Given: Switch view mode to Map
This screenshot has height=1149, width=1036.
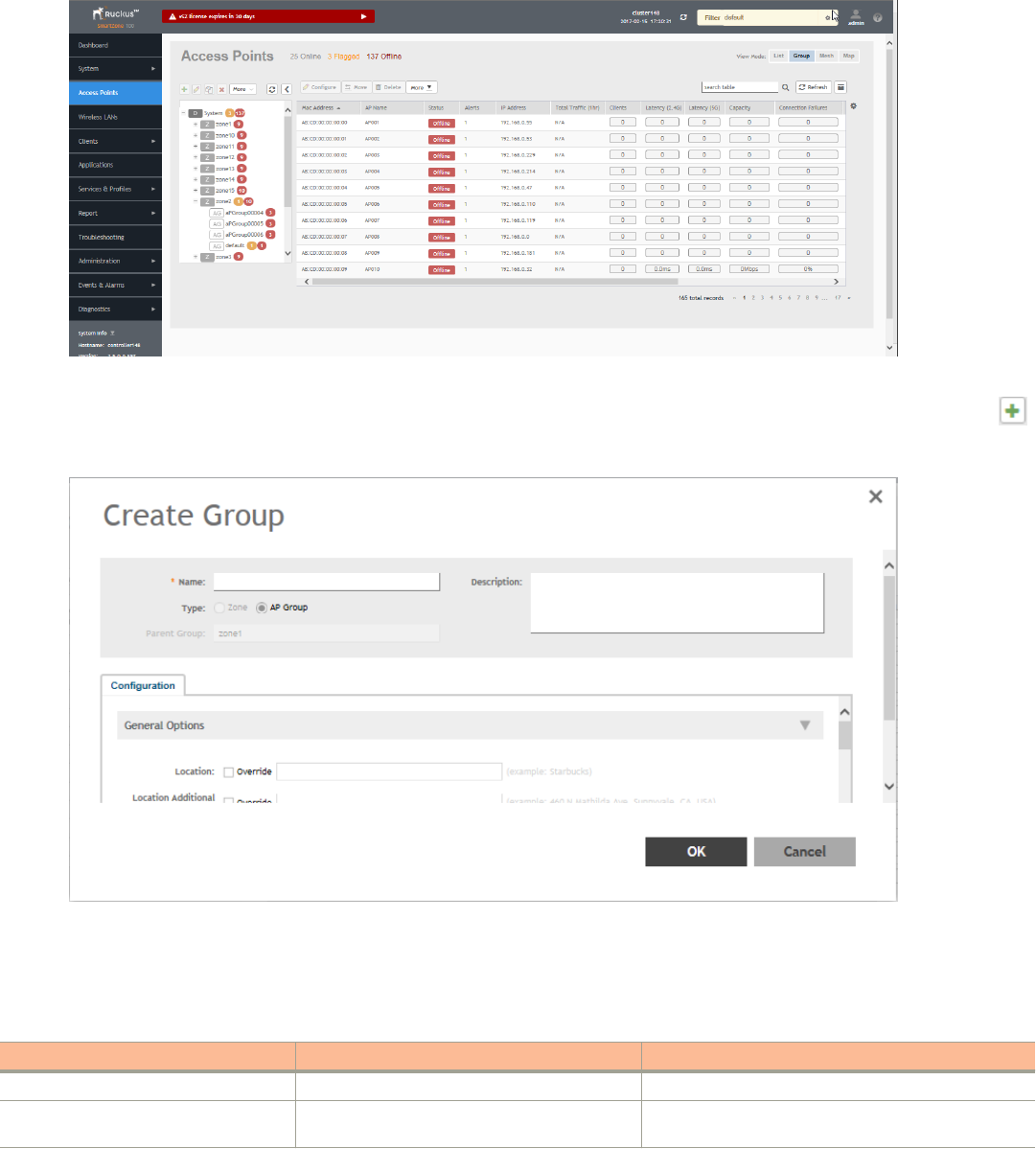Looking at the screenshot, I should tap(848, 56).
